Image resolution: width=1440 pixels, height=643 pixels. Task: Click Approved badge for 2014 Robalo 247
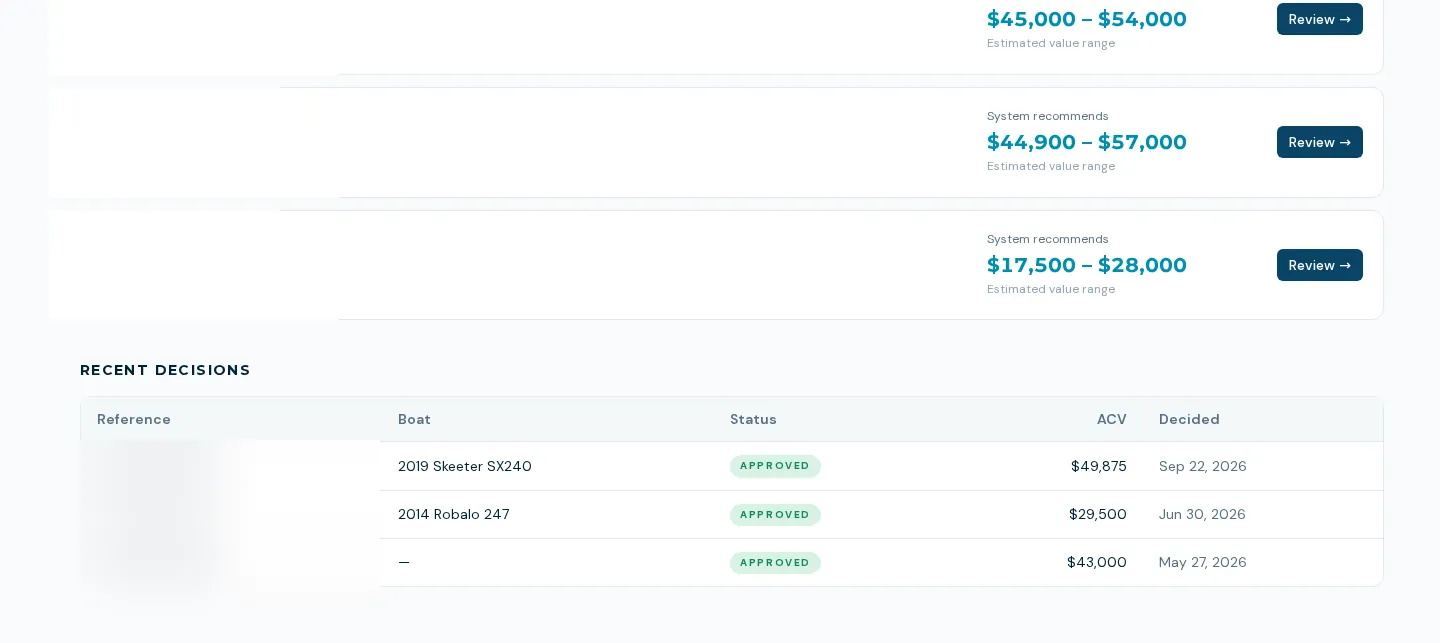pos(775,514)
